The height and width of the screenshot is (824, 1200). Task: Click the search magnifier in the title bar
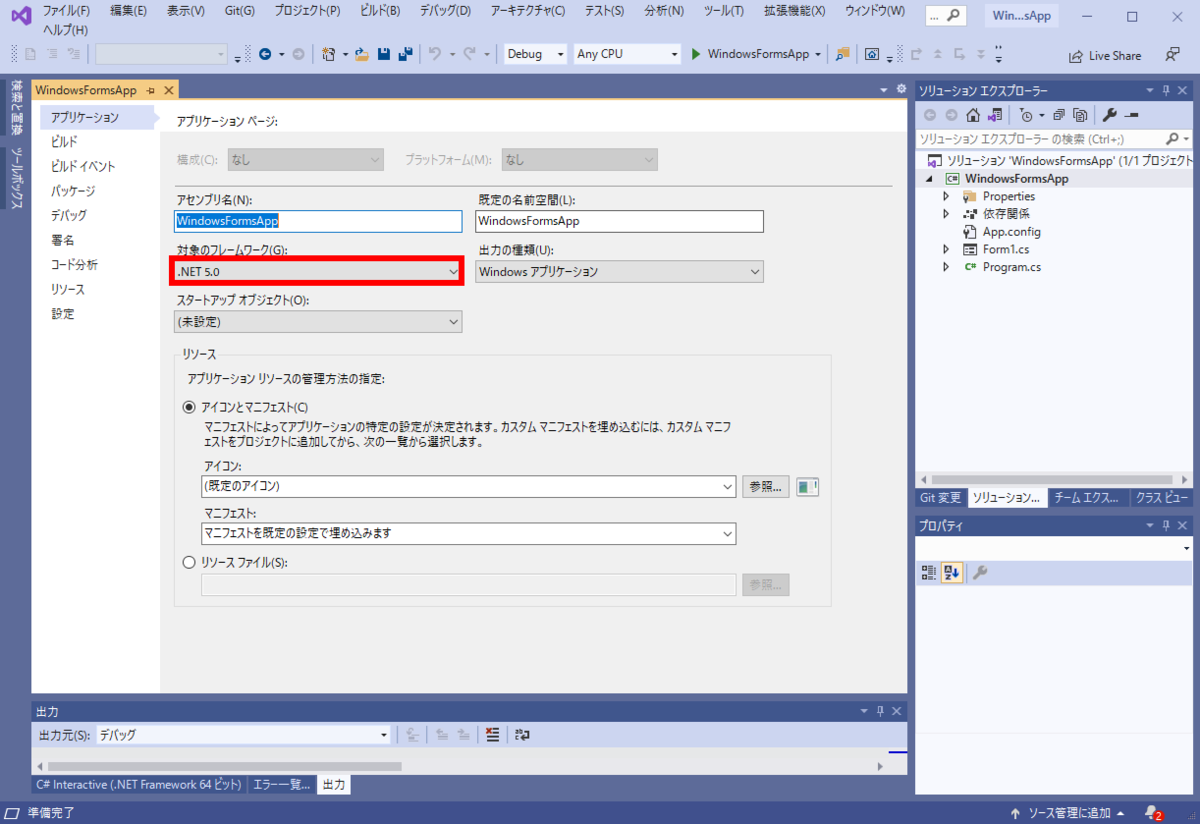[x=954, y=16]
